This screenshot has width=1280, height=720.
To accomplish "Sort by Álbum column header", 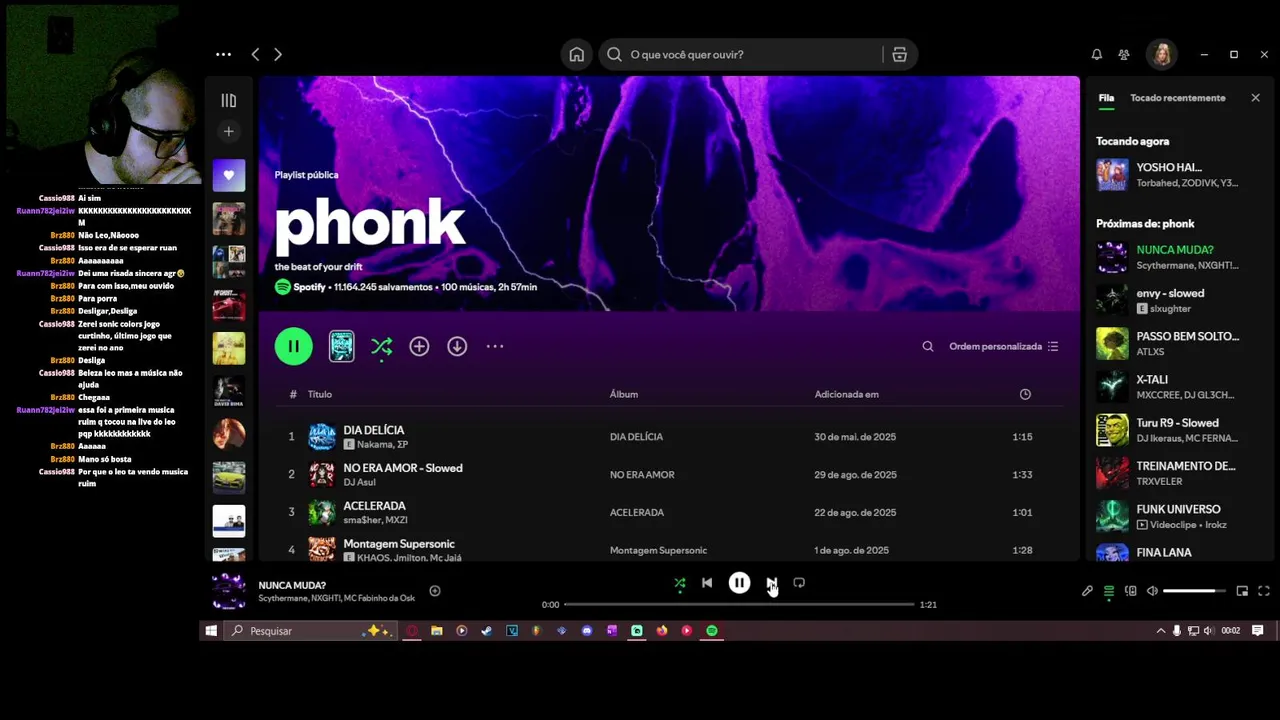I will point(624,394).
